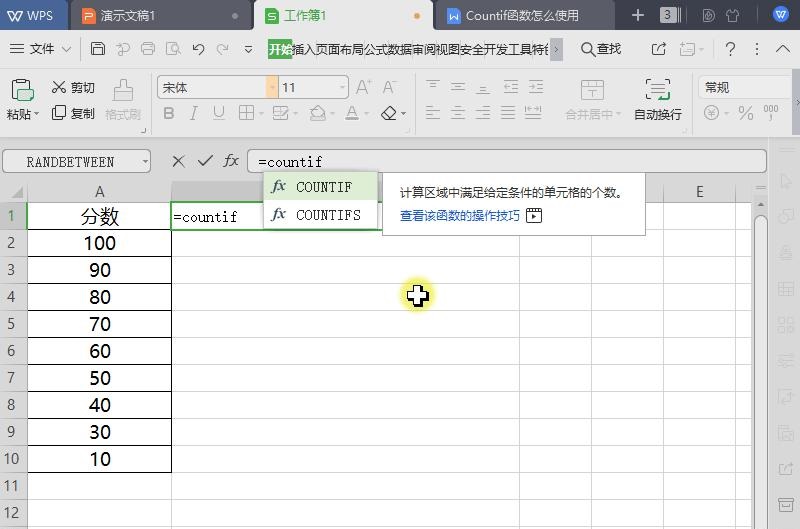This screenshot has width=800, height=529.
Task: Open the 文件 menu
Action: click(x=41, y=49)
